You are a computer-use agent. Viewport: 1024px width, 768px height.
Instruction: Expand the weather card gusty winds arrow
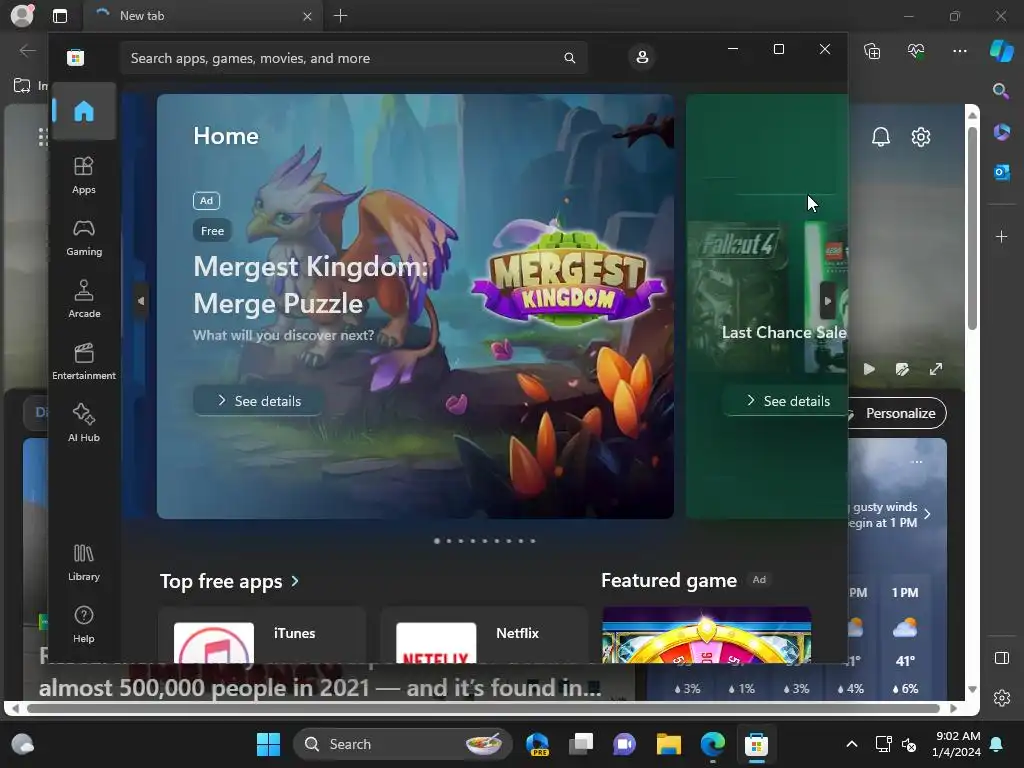coord(927,514)
